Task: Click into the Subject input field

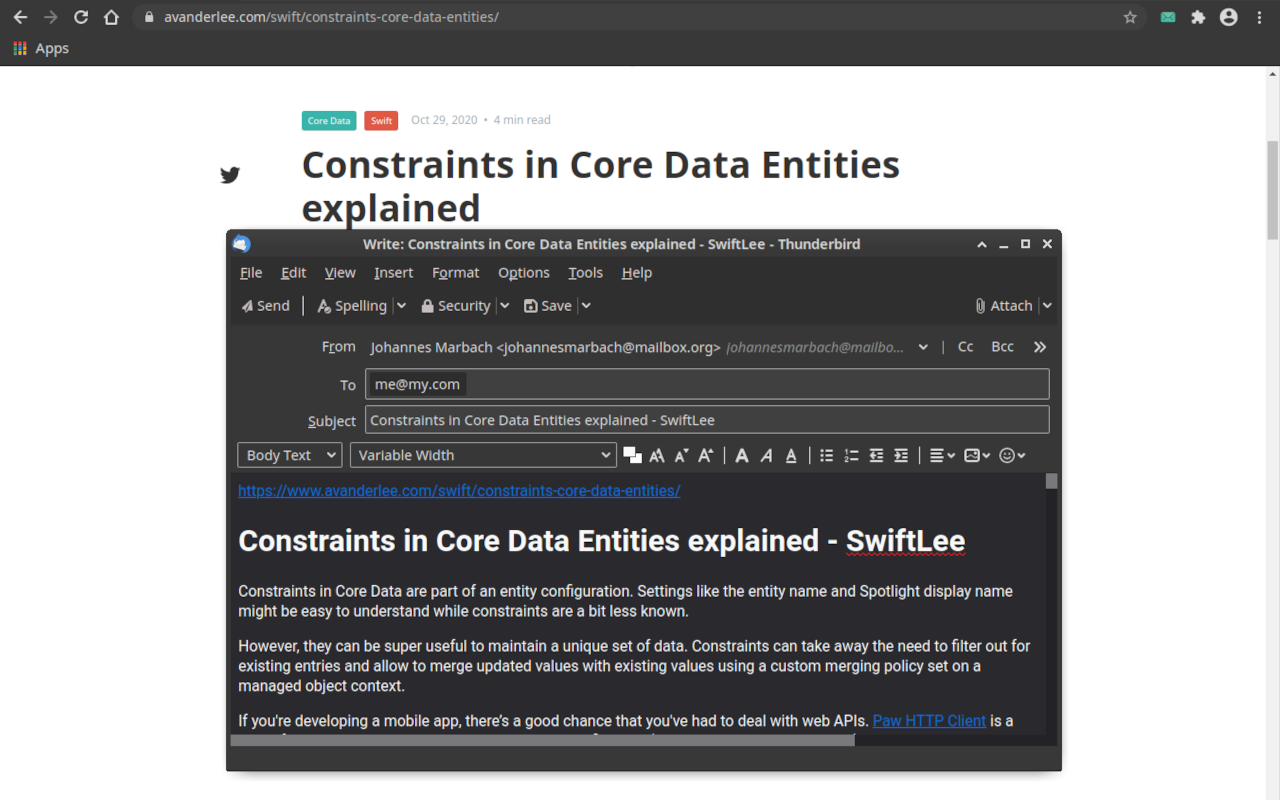Action: [x=706, y=420]
